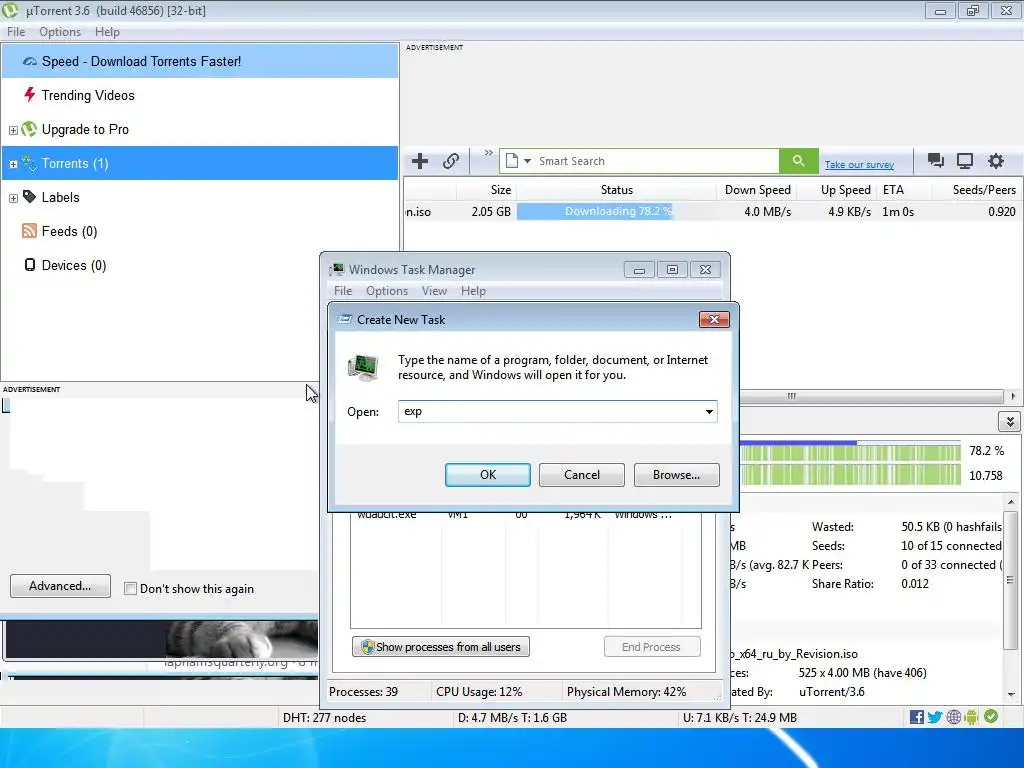Click the Trending Videos lightning icon

point(29,95)
